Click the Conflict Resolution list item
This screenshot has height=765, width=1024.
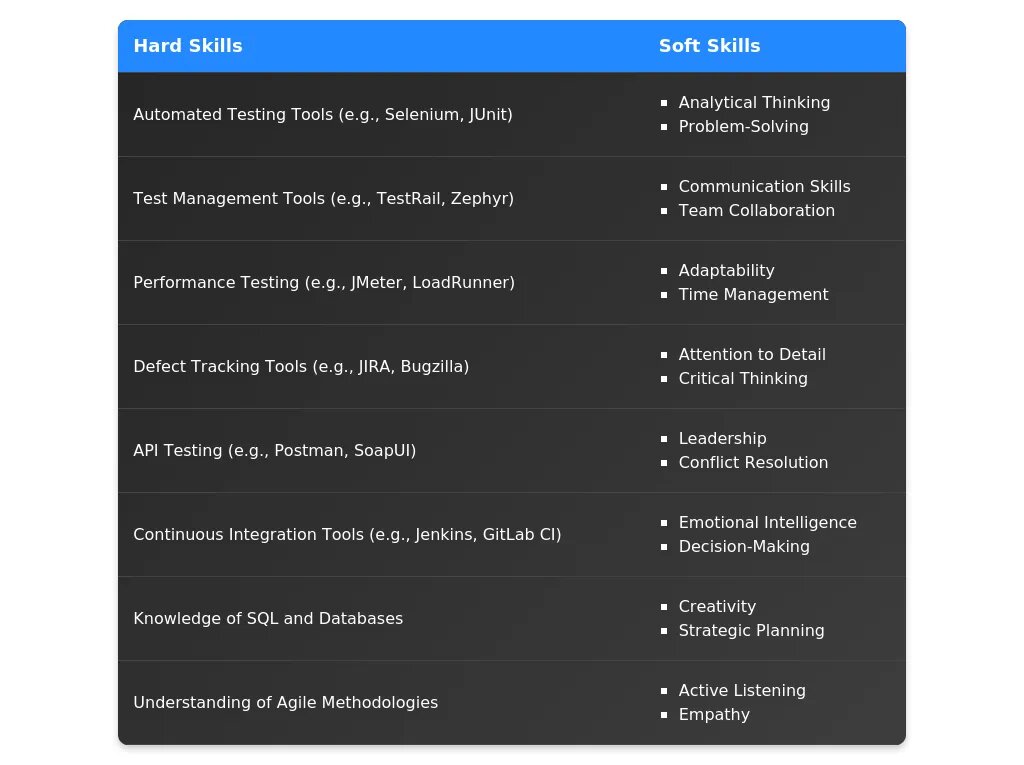(x=753, y=463)
